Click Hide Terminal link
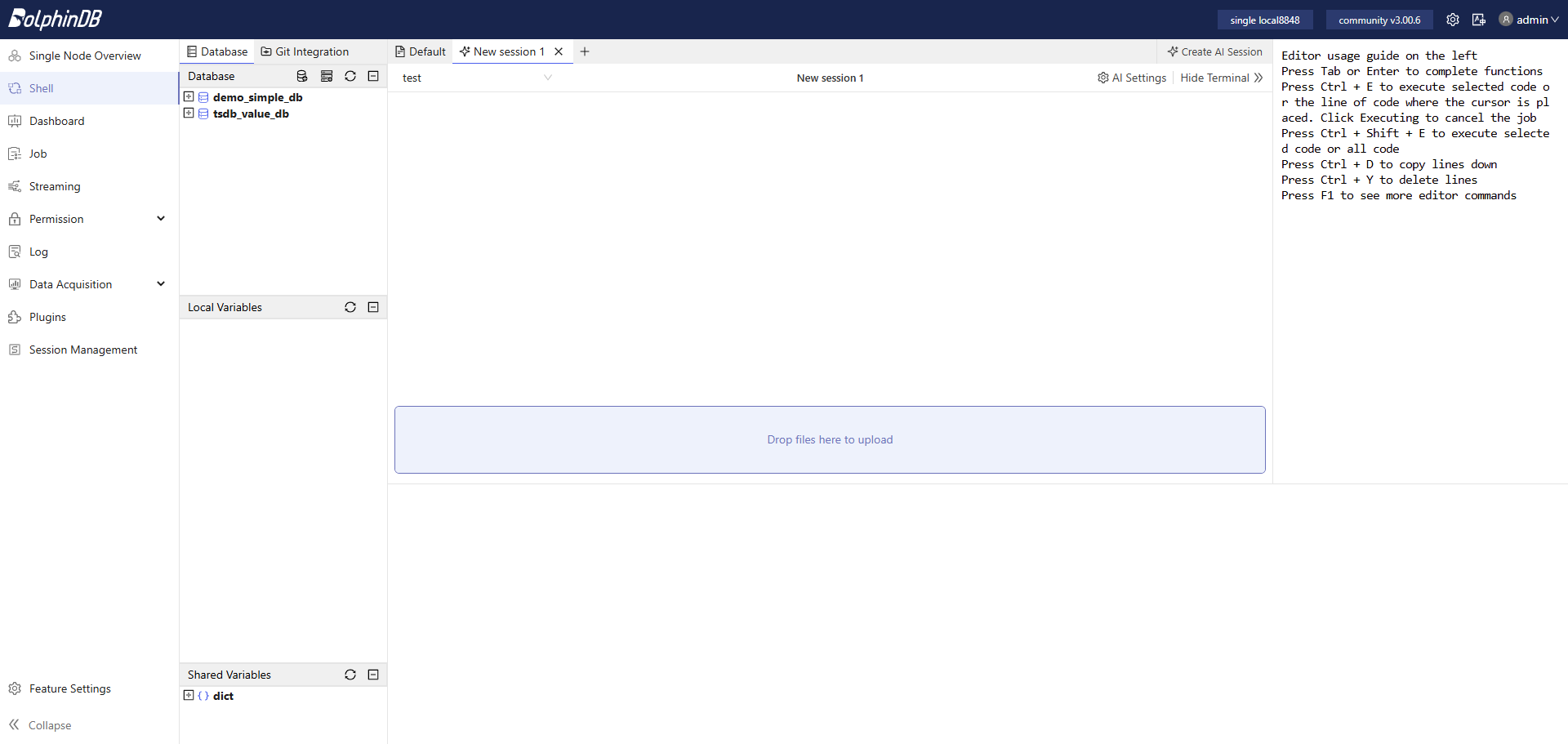The image size is (1568, 744). pos(1222,78)
